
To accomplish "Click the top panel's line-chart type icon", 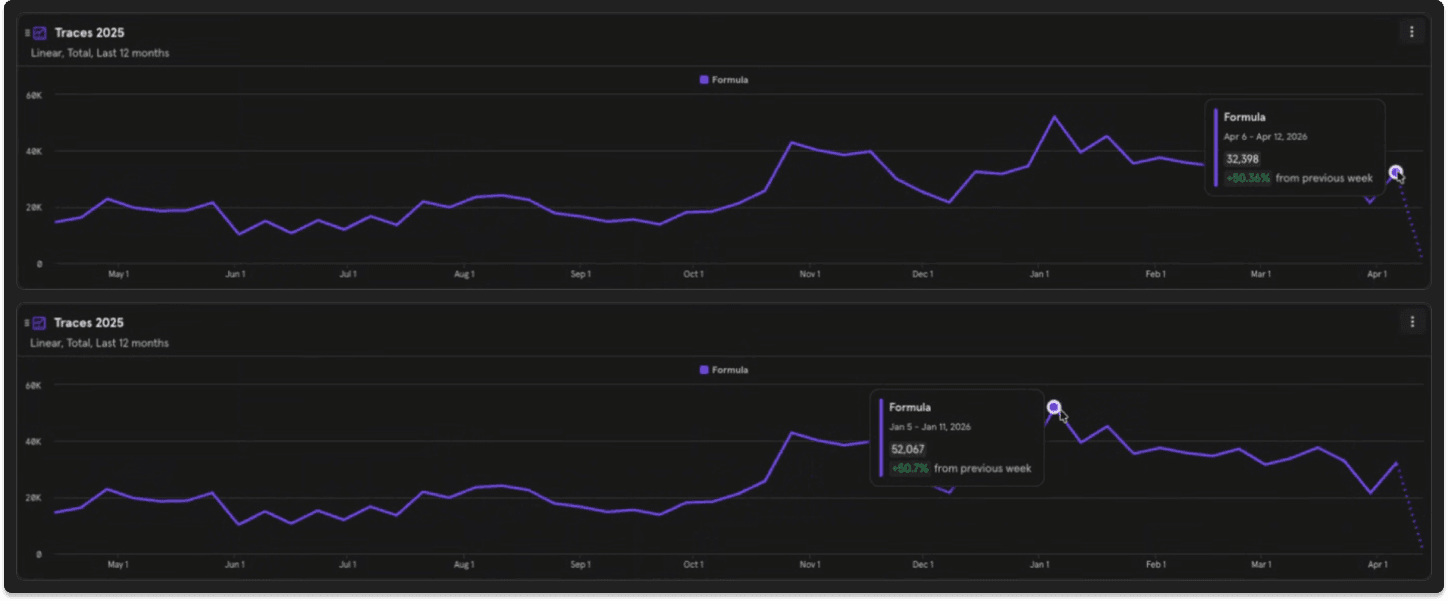I will coord(40,33).
